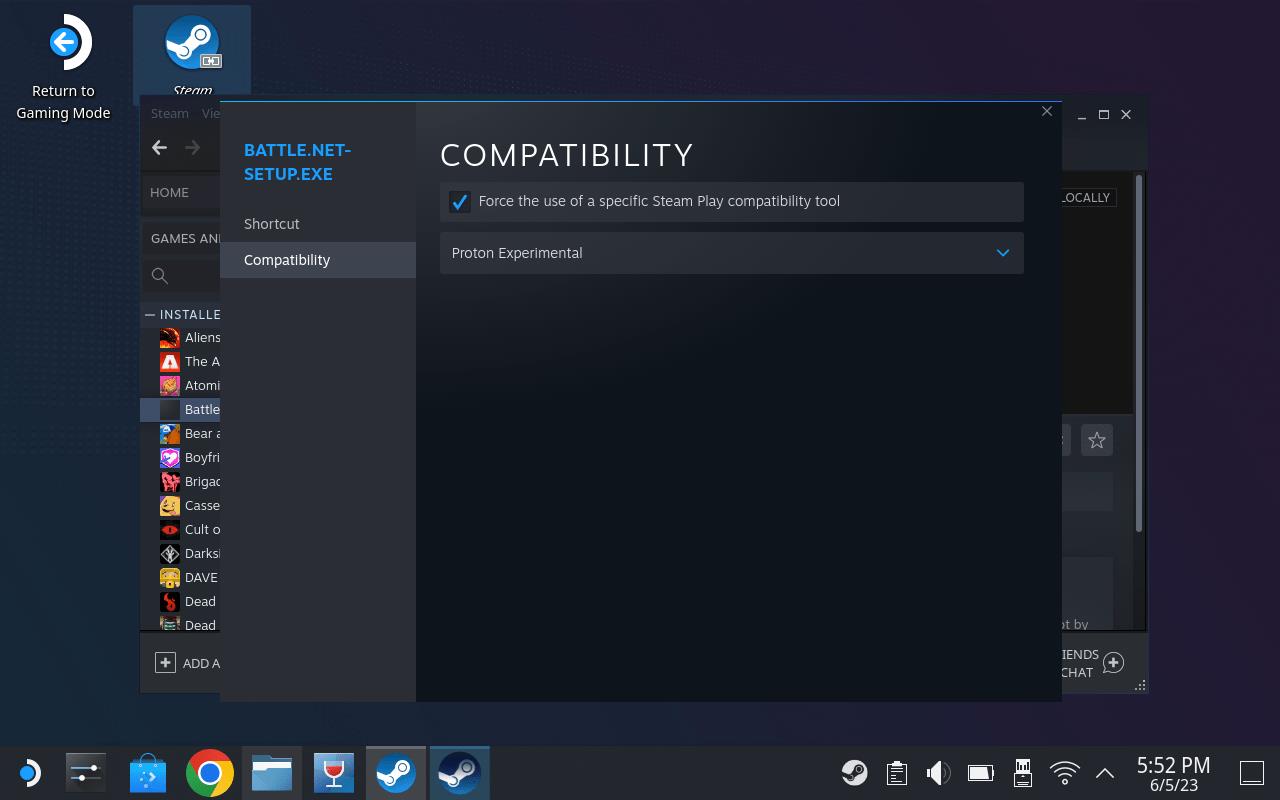Click the volume speaker icon
Viewport: 1280px width, 800px height.
pyautogui.click(x=938, y=772)
